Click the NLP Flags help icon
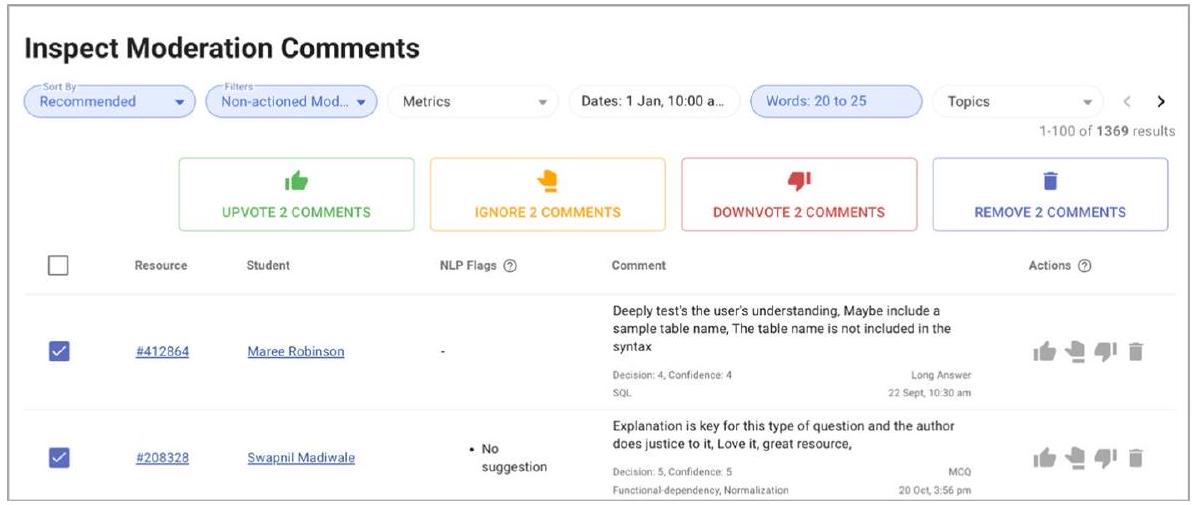The width and height of the screenshot is (1192, 505). (510, 266)
